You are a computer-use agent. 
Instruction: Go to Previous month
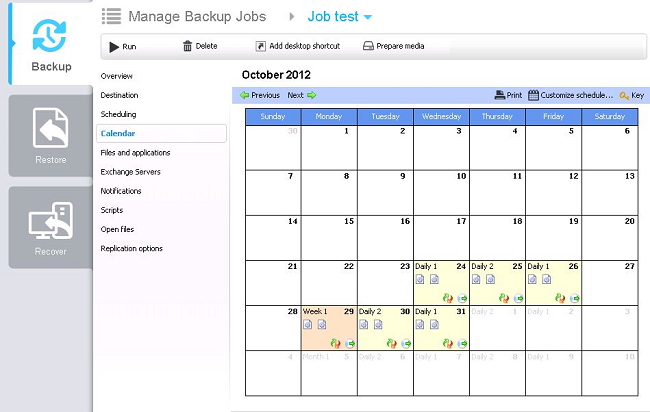260,95
